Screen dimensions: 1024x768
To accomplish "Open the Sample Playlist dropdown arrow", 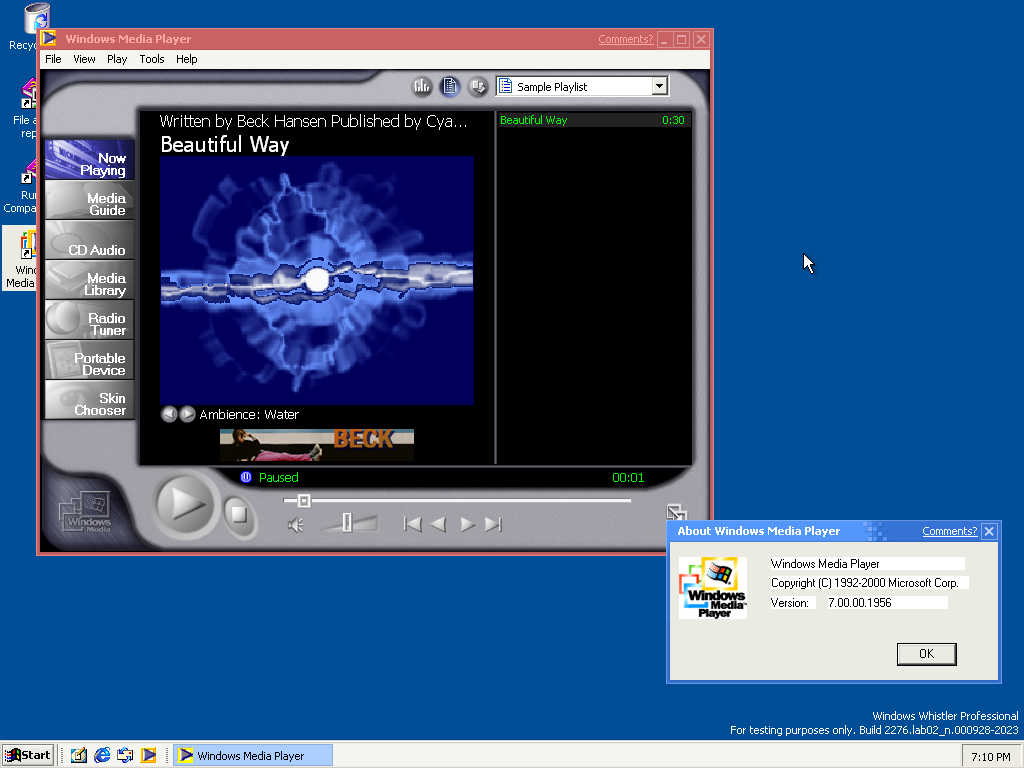I will 659,87.
